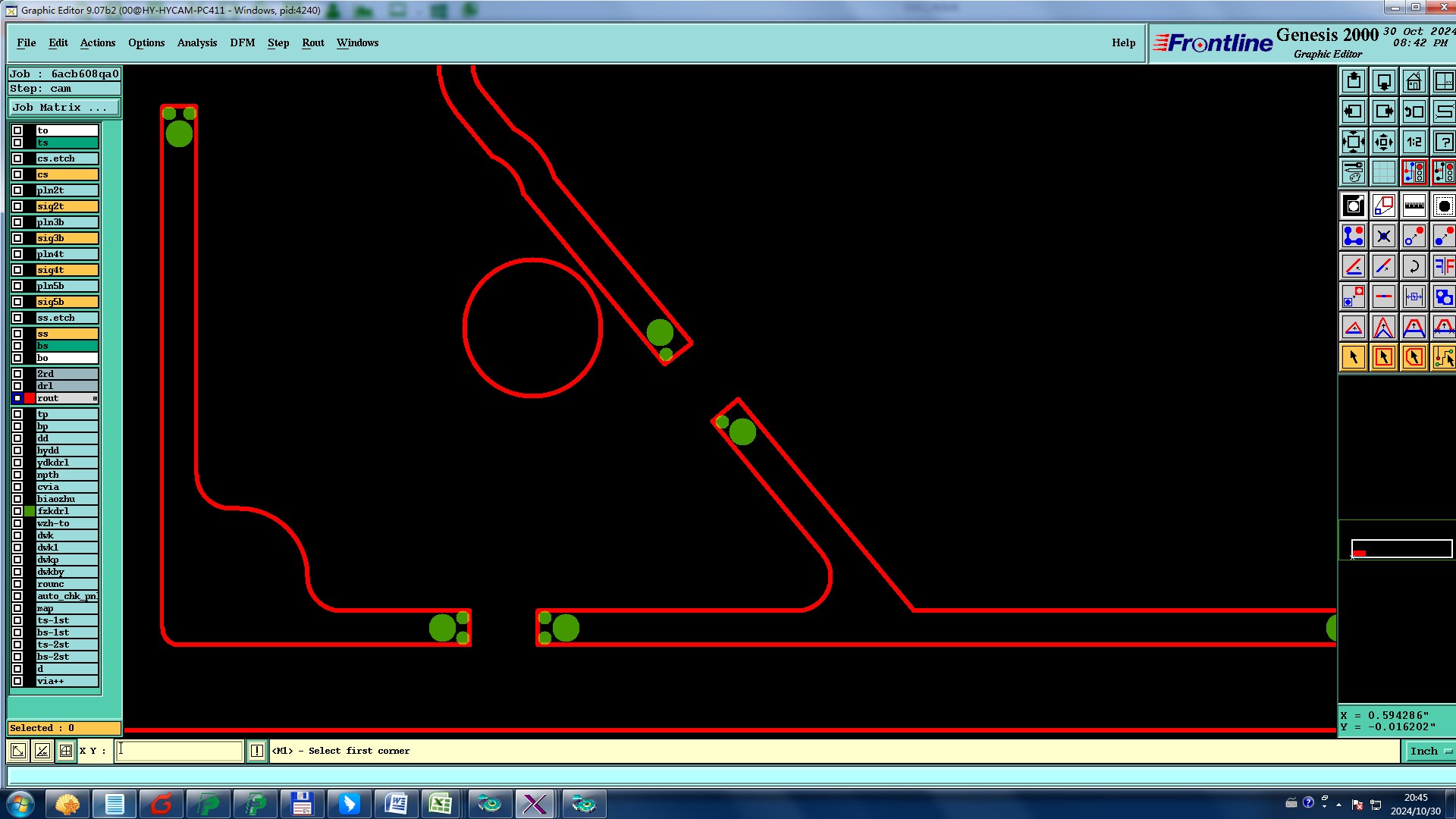Click the 1:2 zoom scale icon

coord(1414,142)
